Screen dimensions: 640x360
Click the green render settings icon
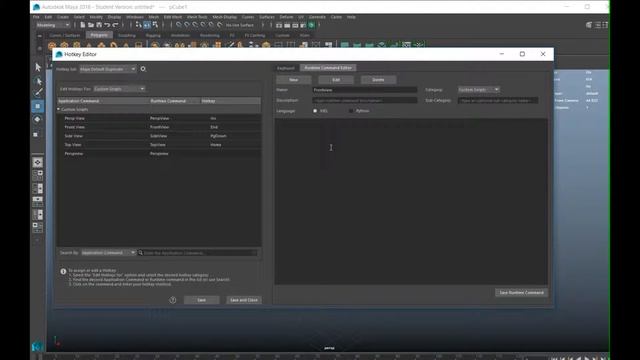pos(311,25)
